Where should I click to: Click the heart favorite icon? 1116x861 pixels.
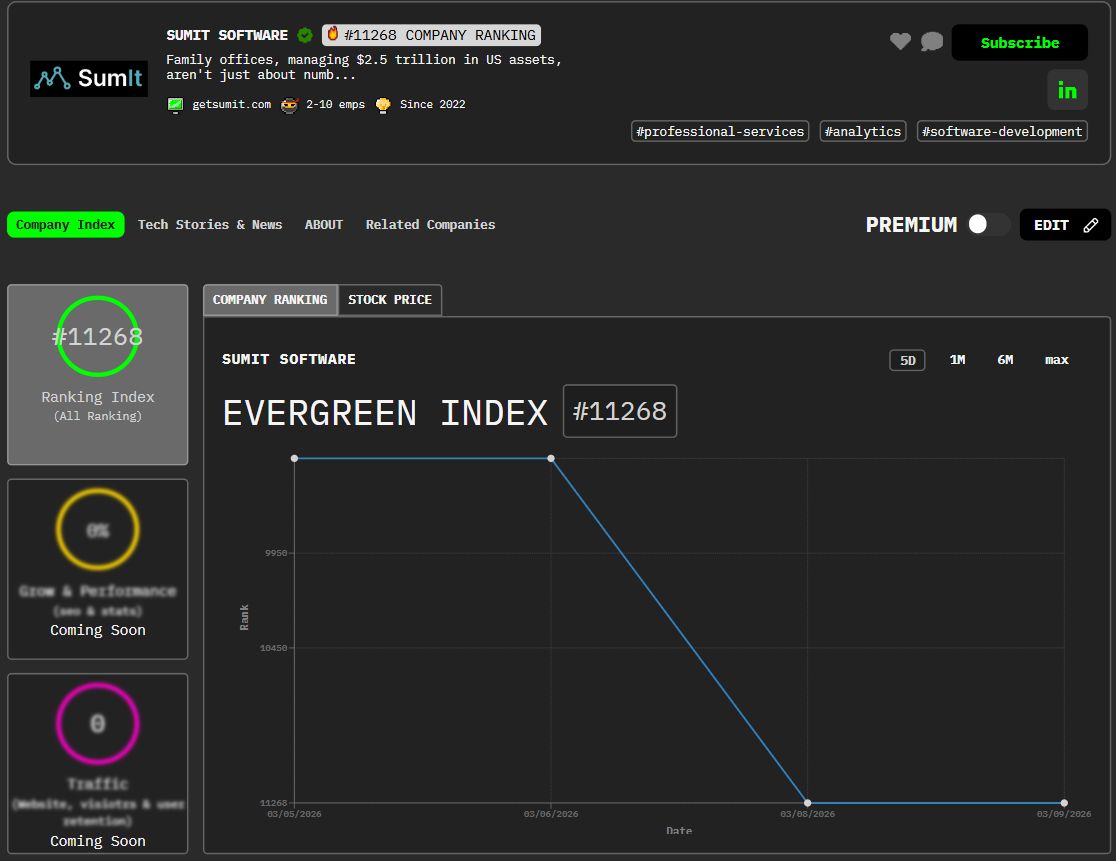pyautogui.click(x=900, y=41)
